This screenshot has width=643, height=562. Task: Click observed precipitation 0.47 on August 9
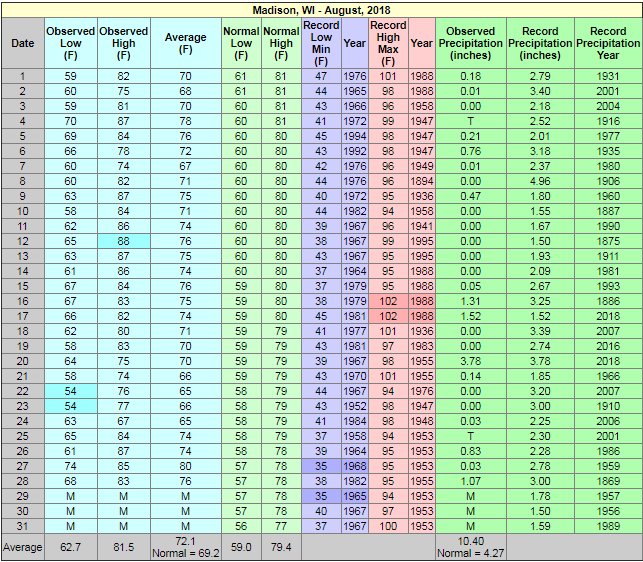click(x=470, y=196)
